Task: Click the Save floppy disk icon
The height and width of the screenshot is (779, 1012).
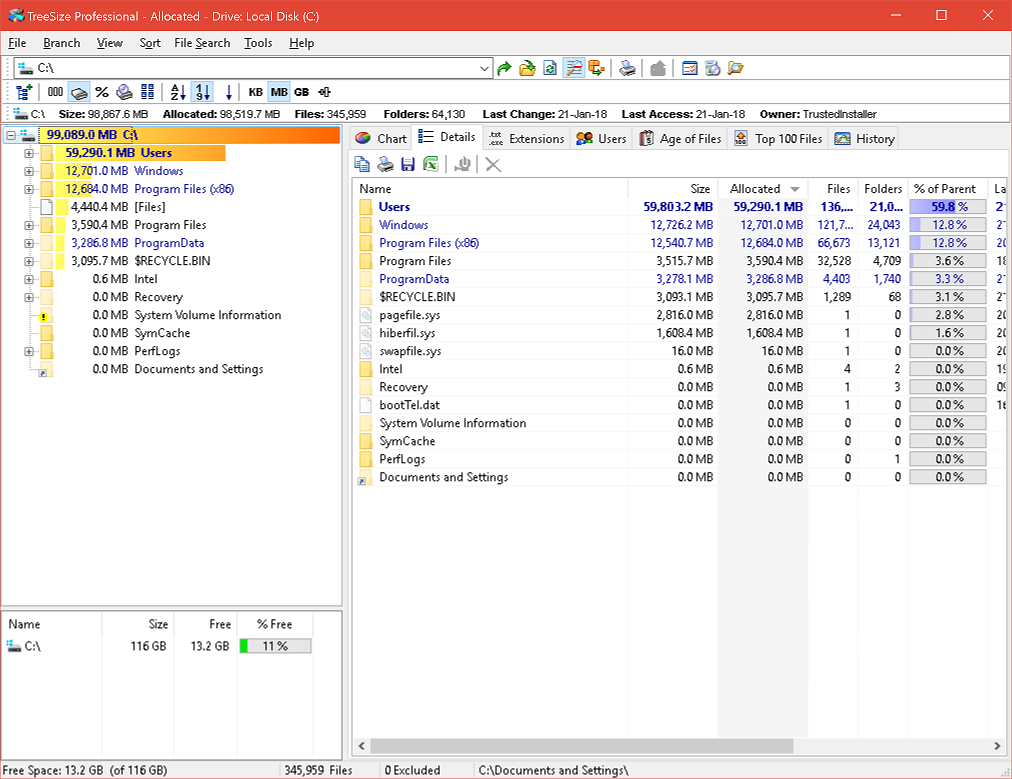Action: point(408,164)
